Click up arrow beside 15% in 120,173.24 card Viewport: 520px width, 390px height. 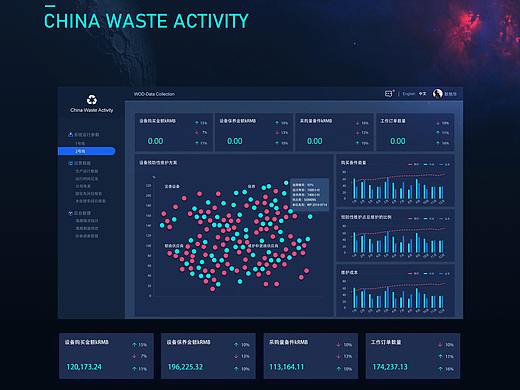click(134, 345)
